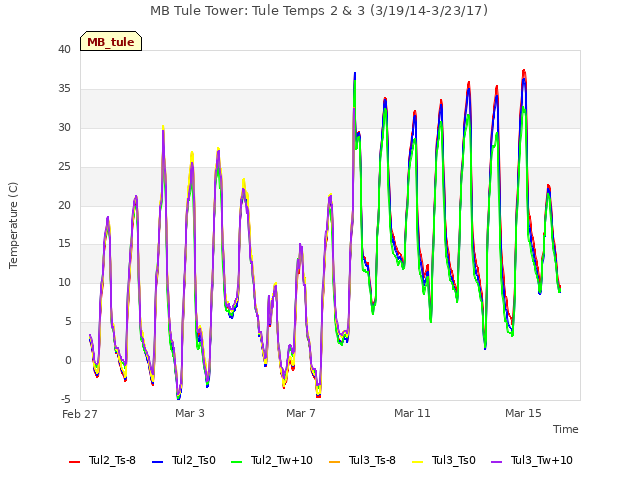Click the Time axis label
The height and width of the screenshot is (480, 640).
click(x=566, y=429)
